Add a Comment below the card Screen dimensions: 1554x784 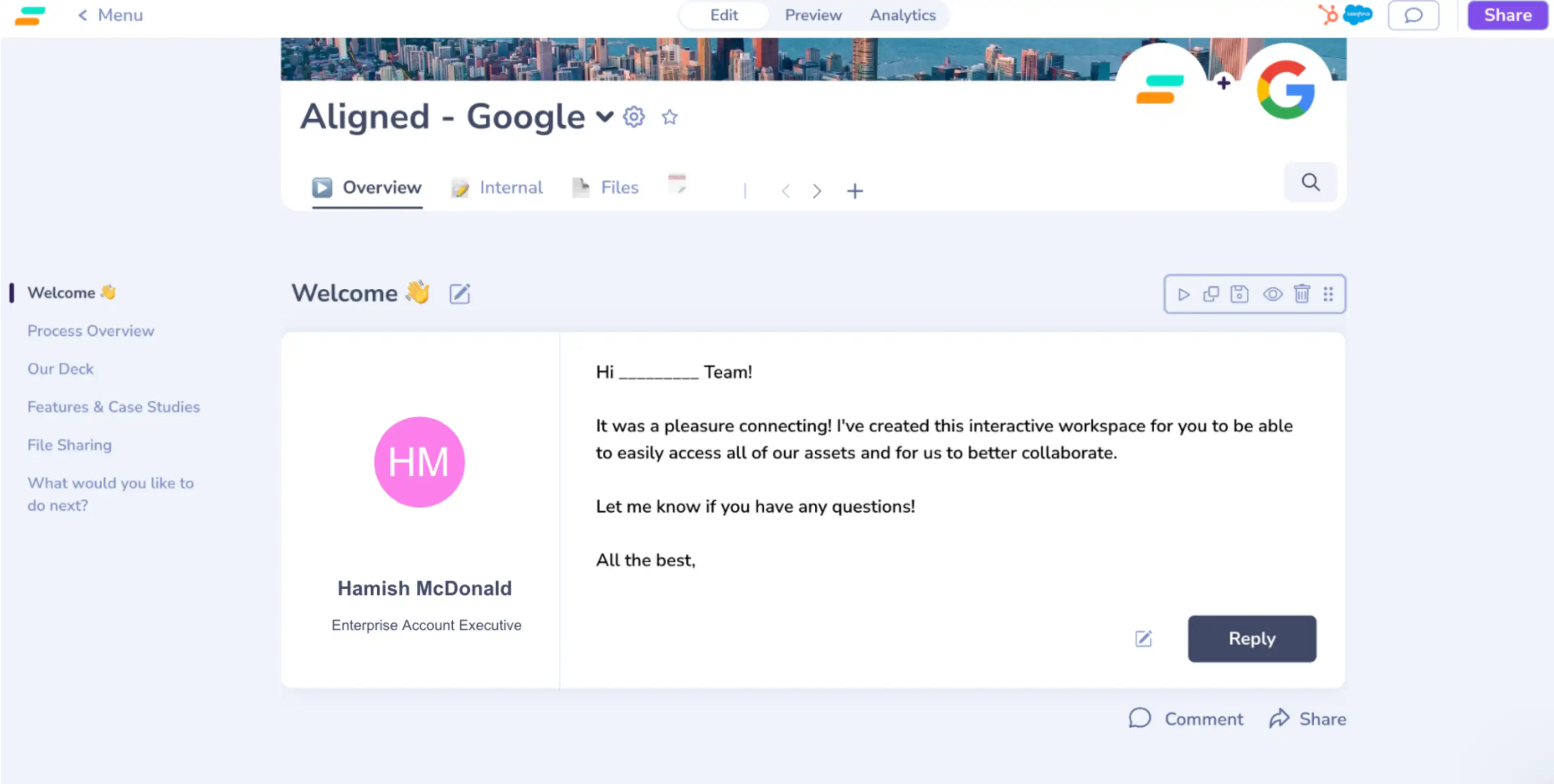tap(1186, 719)
